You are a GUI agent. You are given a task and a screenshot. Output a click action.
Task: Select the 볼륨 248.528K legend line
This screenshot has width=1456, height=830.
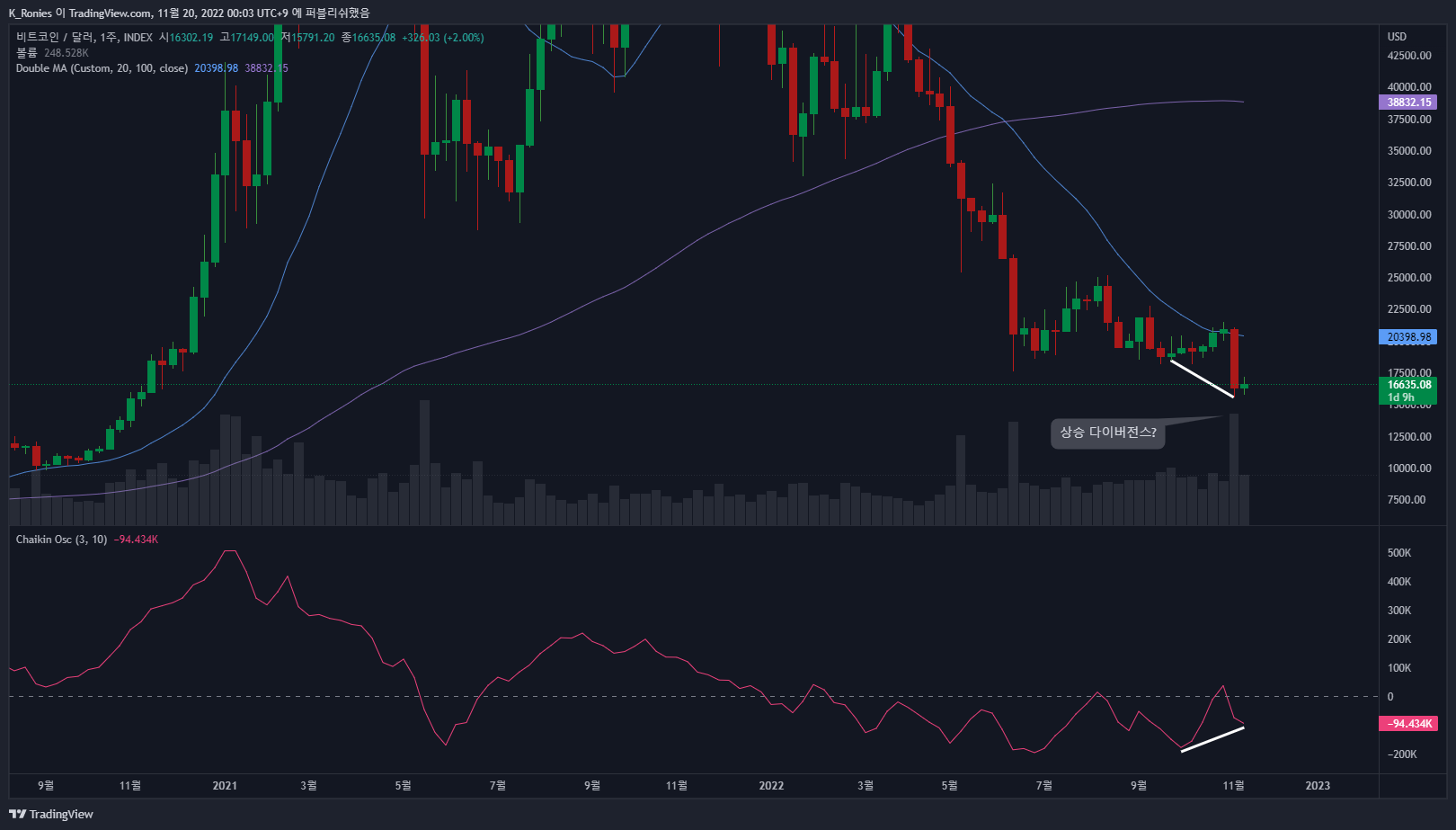(x=52, y=53)
